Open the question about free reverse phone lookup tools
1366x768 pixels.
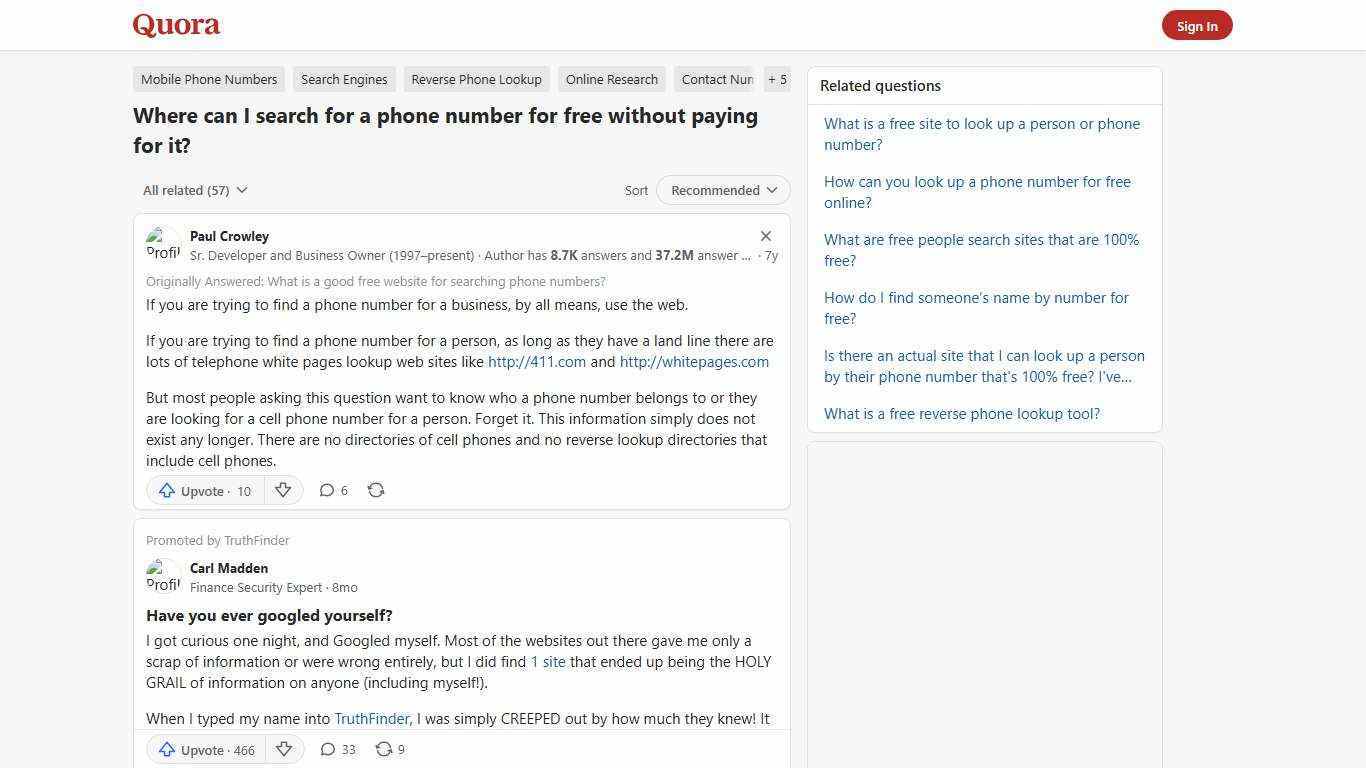click(x=961, y=413)
